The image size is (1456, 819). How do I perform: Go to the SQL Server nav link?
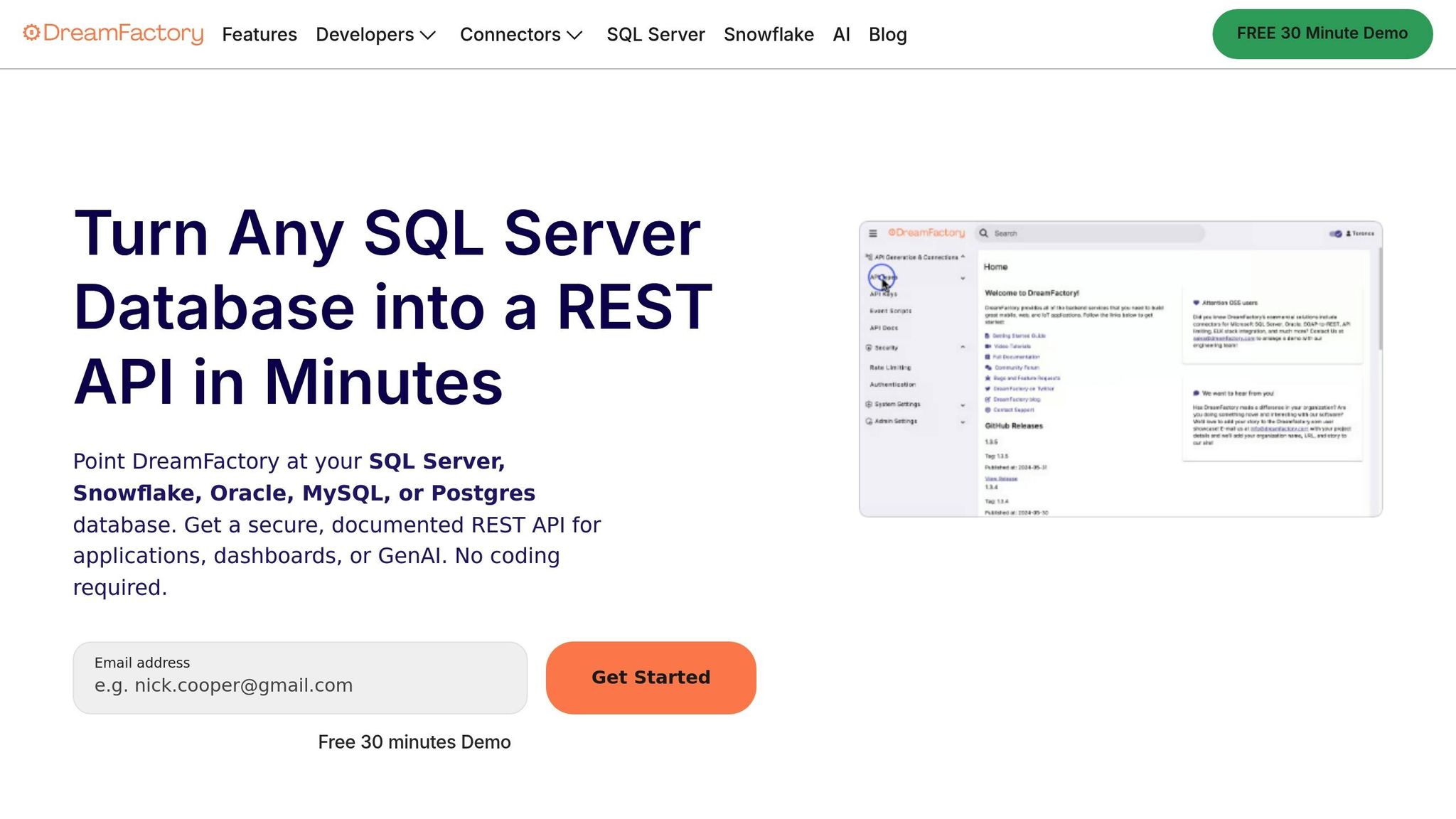[655, 34]
